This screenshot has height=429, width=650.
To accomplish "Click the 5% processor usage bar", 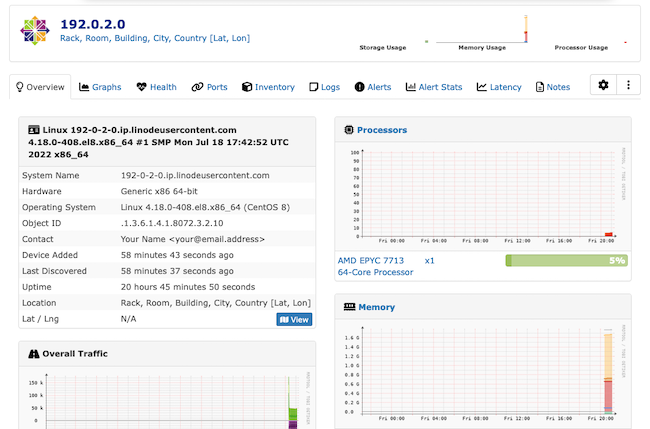I will point(566,260).
